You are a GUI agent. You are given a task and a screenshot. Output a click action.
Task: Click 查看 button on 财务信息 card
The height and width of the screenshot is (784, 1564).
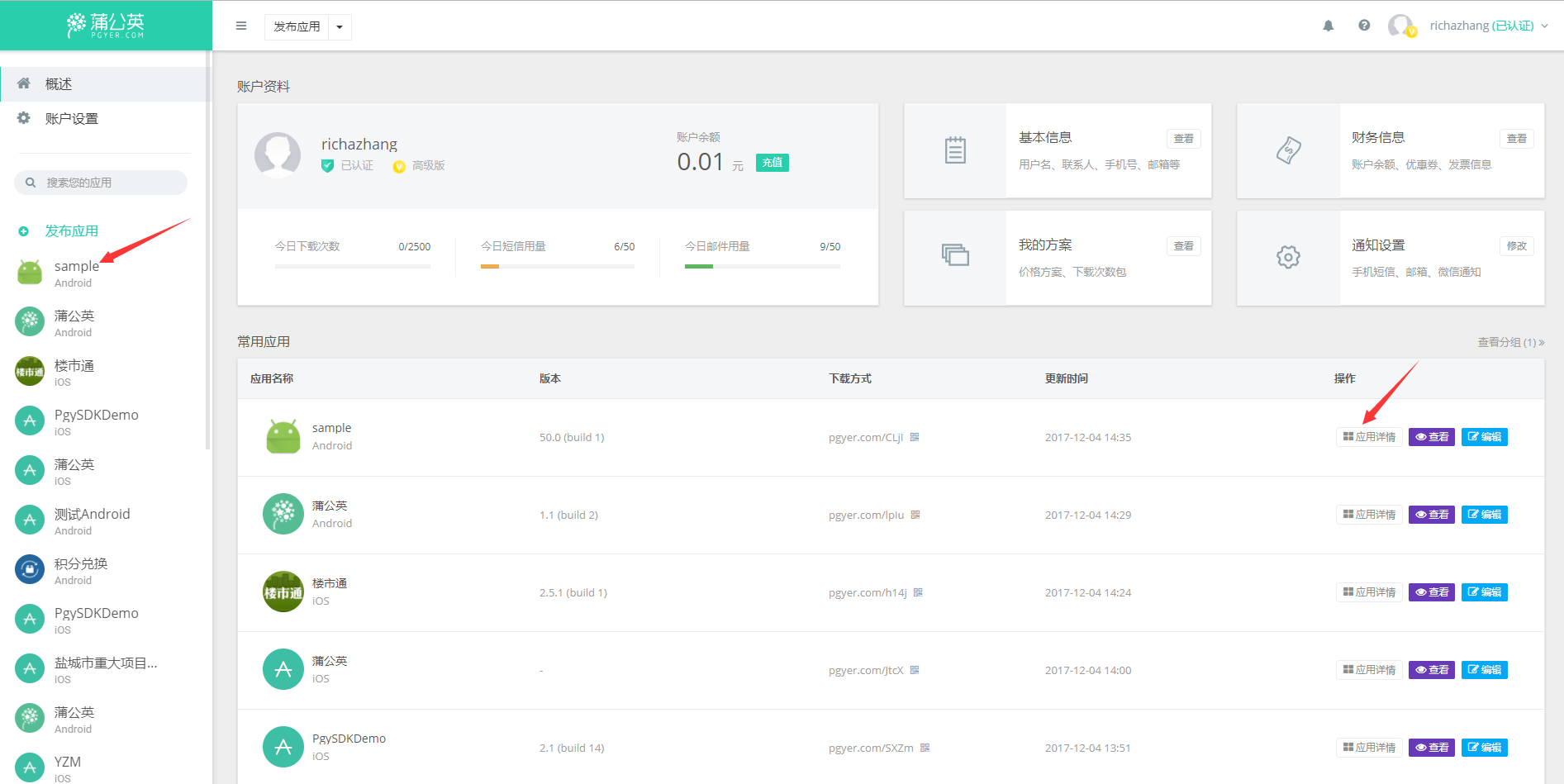pyautogui.click(x=1516, y=139)
